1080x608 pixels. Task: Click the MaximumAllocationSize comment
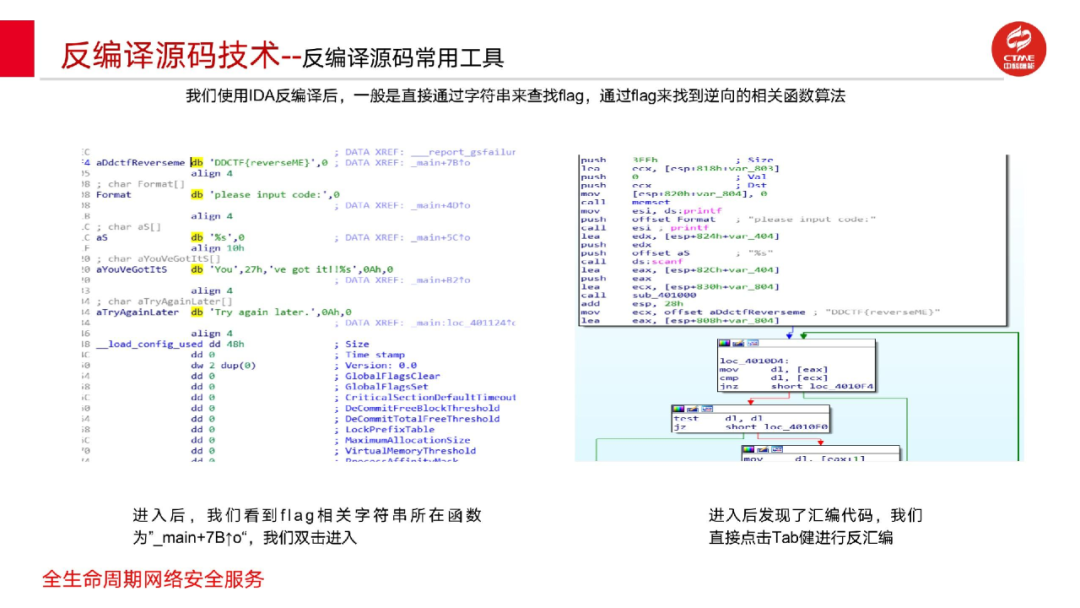(x=408, y=440)
